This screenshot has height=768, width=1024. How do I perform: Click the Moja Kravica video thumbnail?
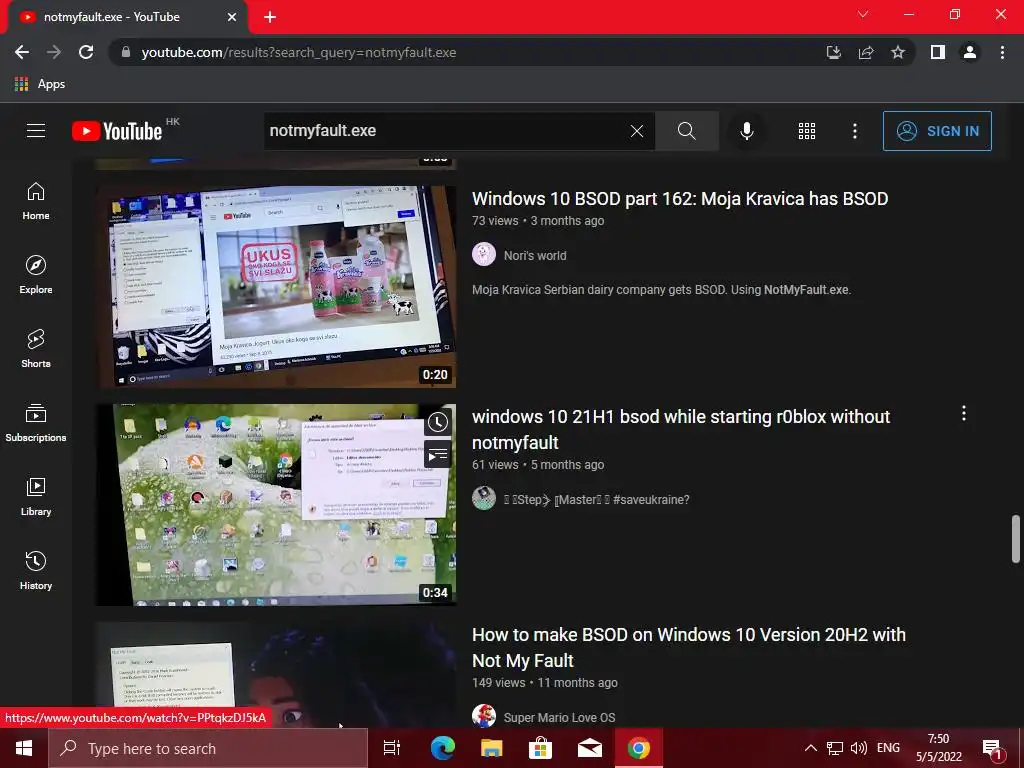[276, 286]
